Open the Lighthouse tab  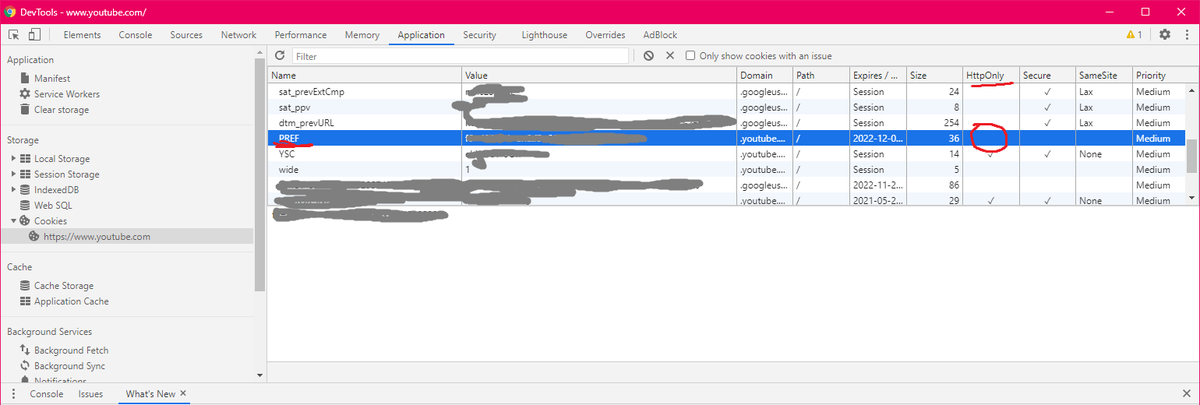click(x=543, y=35)
